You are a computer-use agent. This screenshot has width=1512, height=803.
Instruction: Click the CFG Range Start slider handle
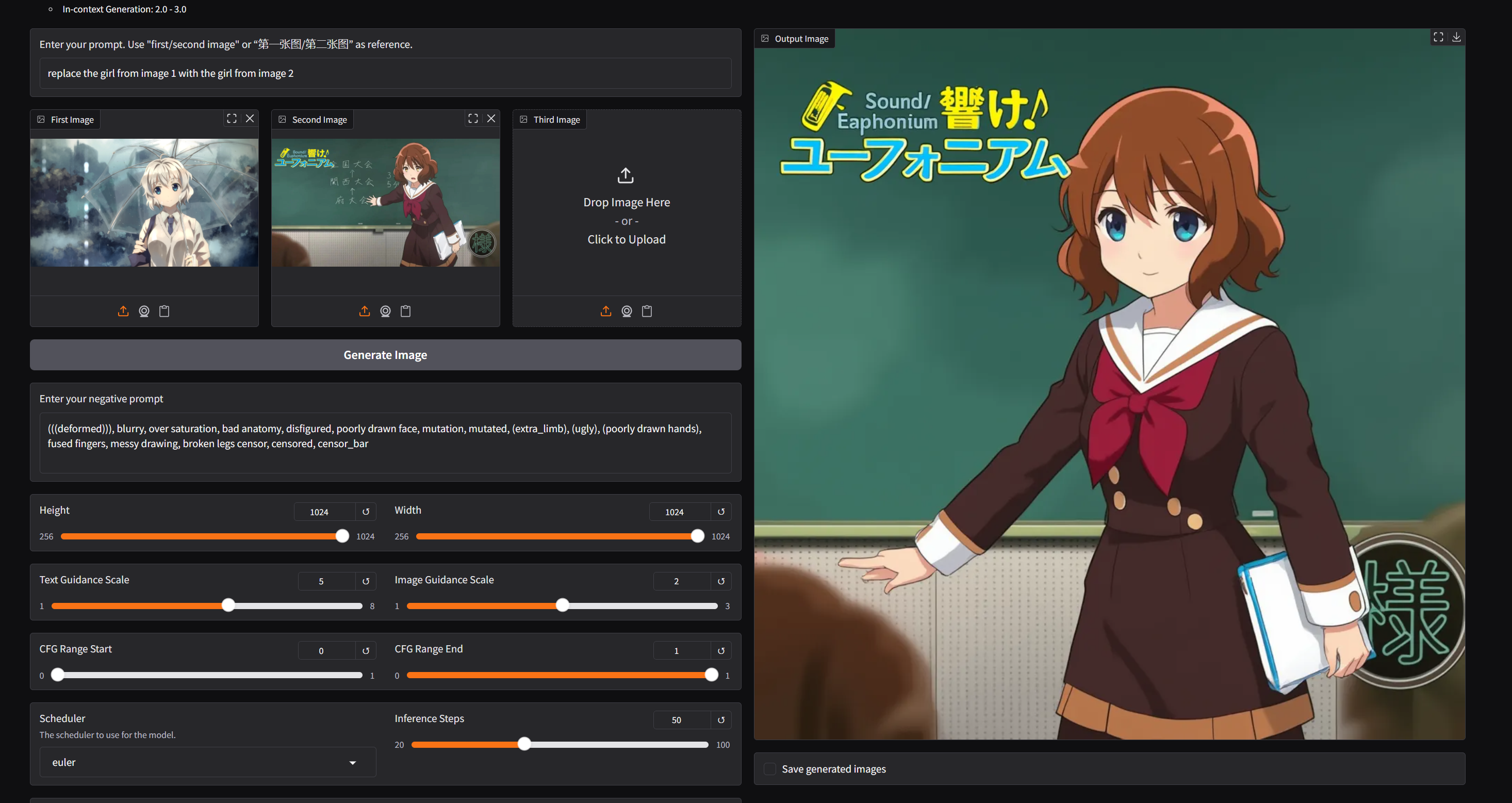coord(57,675)
